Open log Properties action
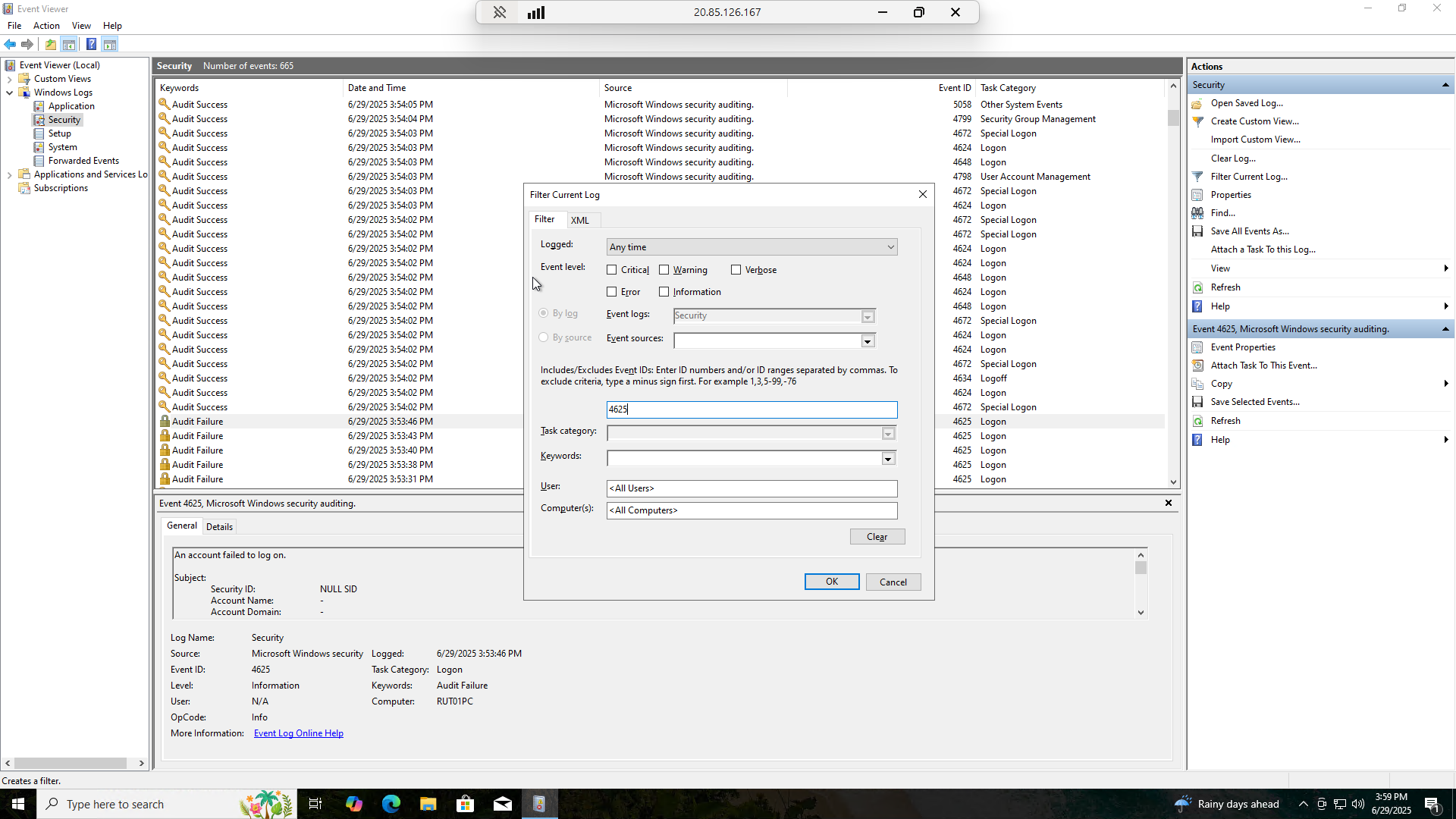 pyautogui.click(x=1231, y=195)
